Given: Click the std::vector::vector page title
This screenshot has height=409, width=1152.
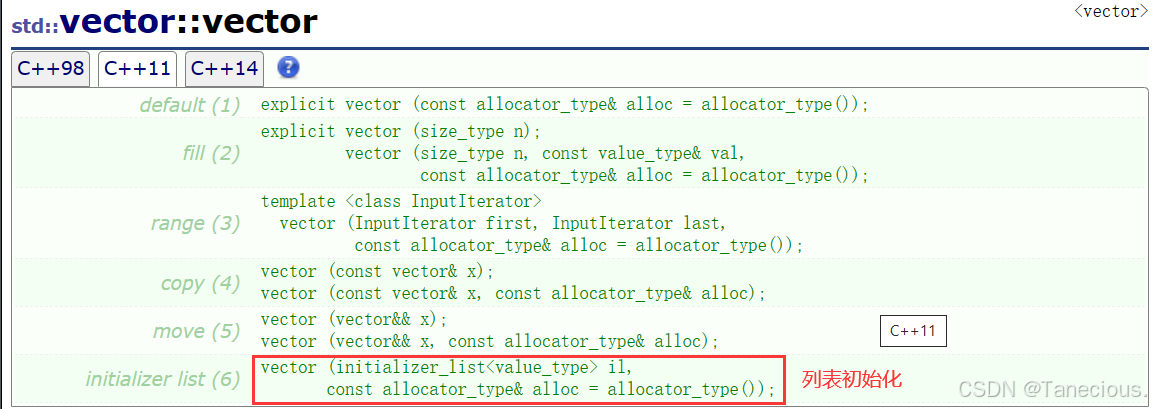Looking at the screenshot, I should point(165,23).
